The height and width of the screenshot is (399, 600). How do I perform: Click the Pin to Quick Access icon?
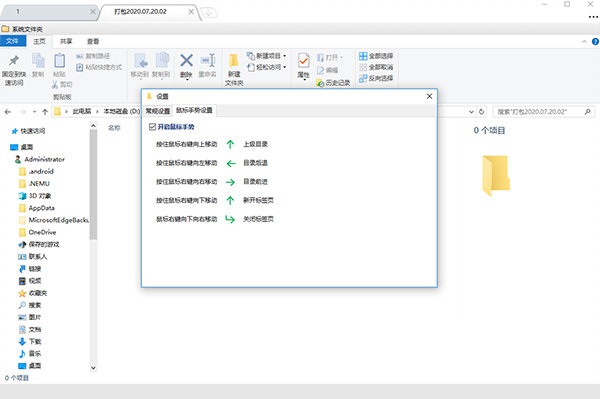(14, 60)
